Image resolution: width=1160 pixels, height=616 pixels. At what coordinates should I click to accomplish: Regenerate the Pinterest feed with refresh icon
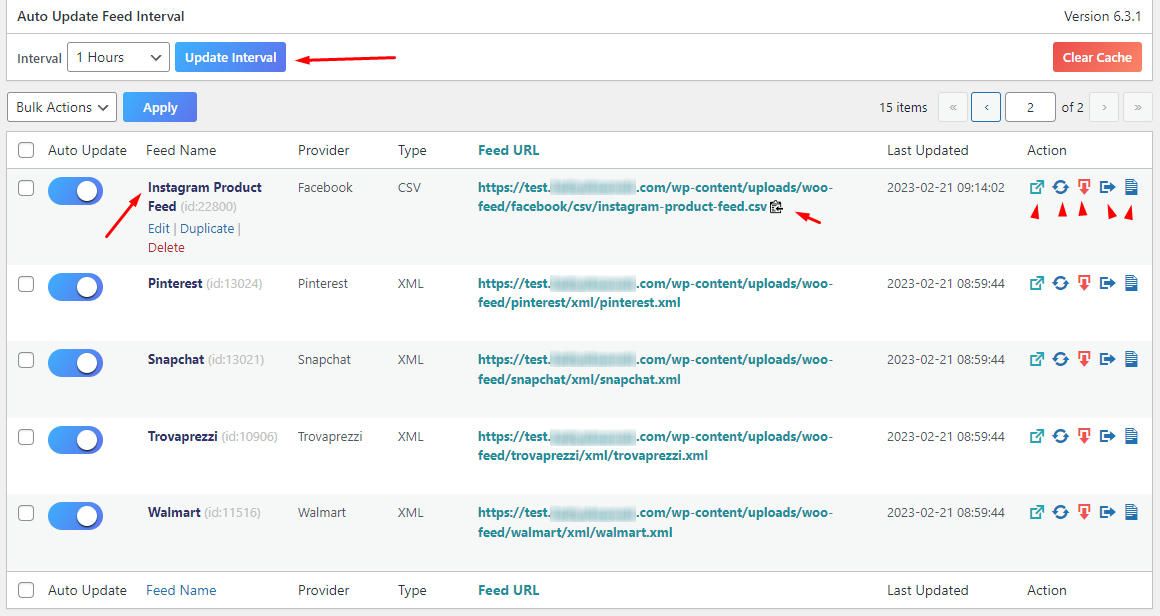tap(1060, 284)
